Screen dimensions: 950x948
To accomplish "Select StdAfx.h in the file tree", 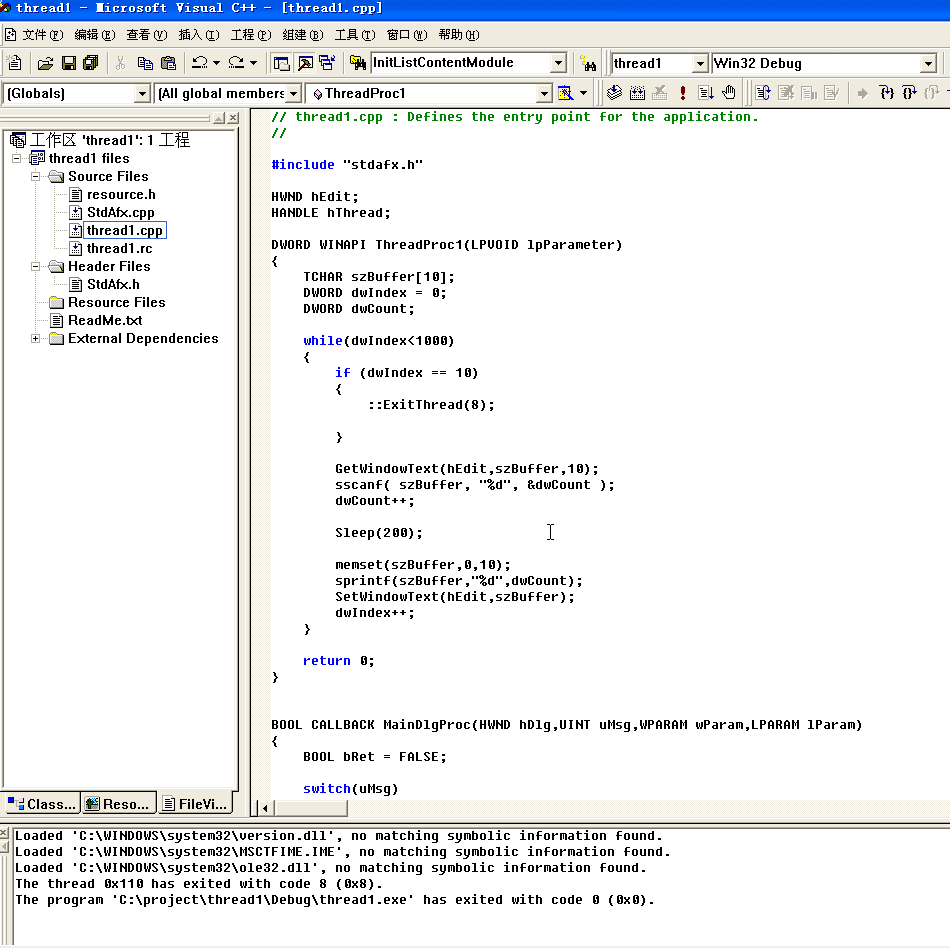I will 112,285.
